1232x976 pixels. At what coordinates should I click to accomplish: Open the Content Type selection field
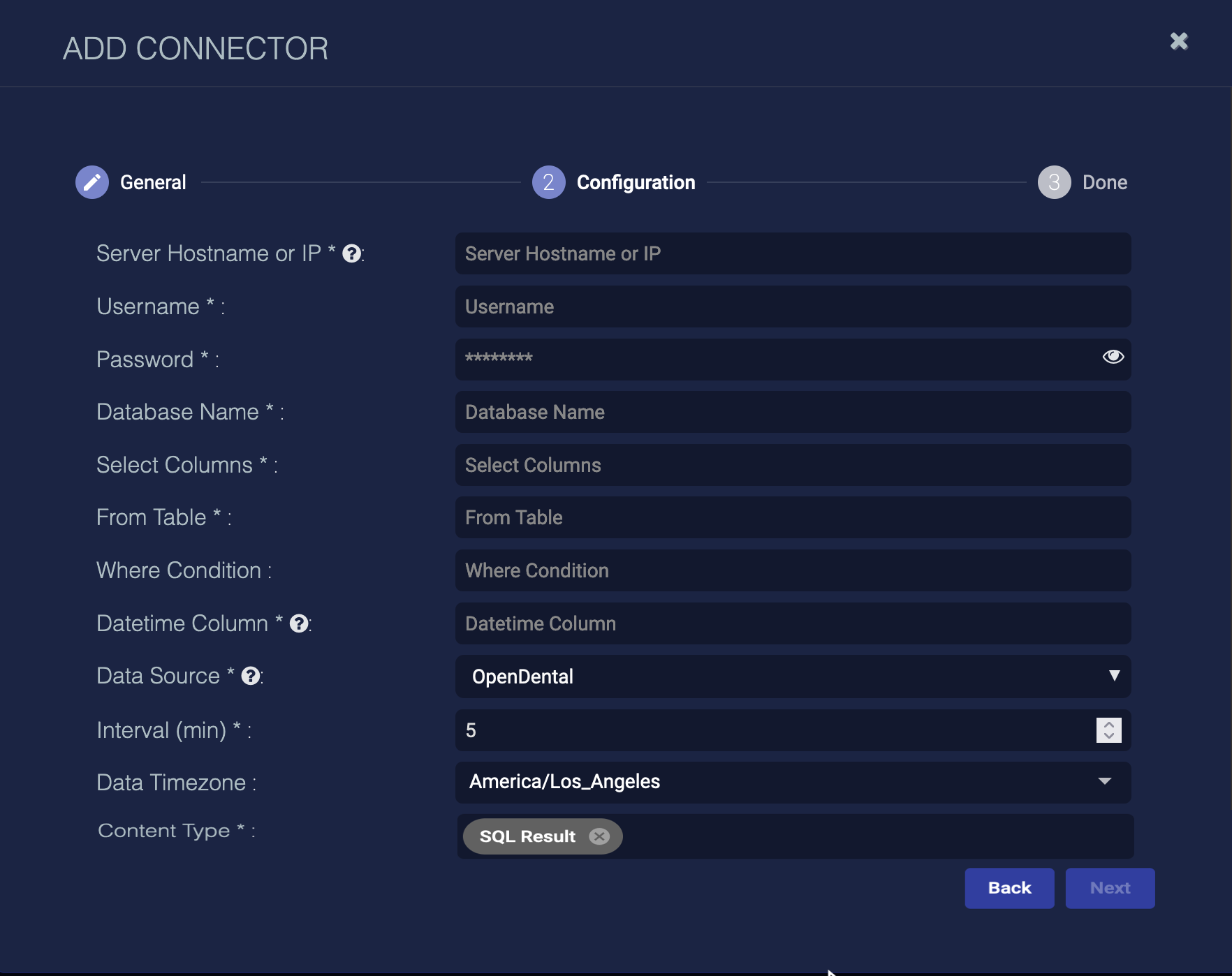point(873,836)
